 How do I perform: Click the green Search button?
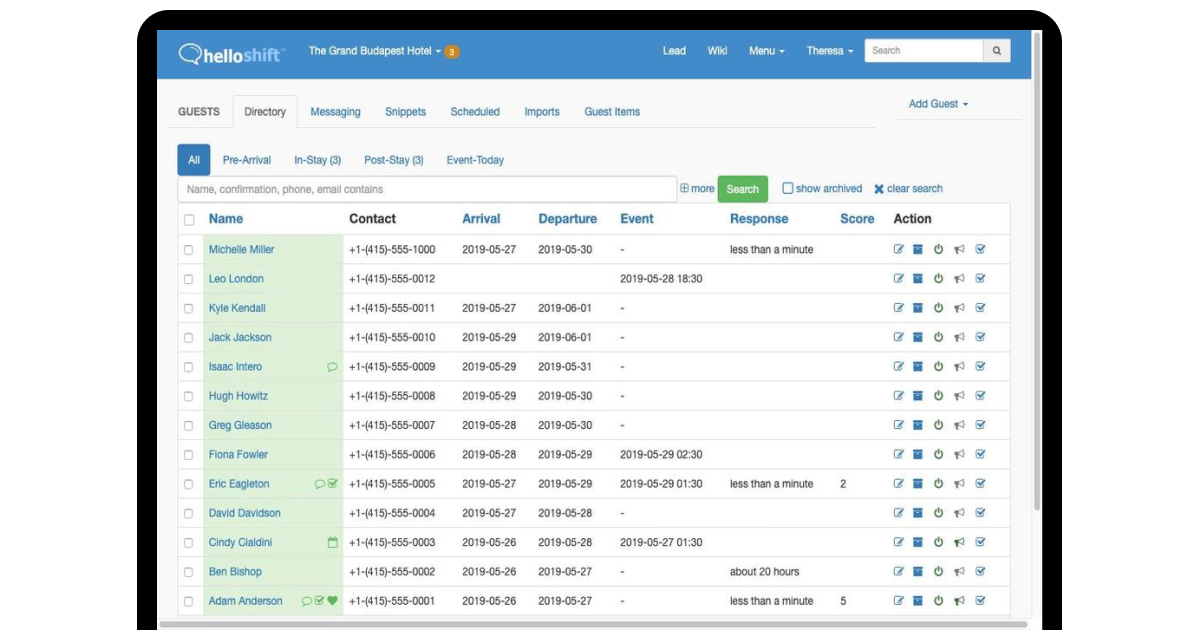coord(742,189)
